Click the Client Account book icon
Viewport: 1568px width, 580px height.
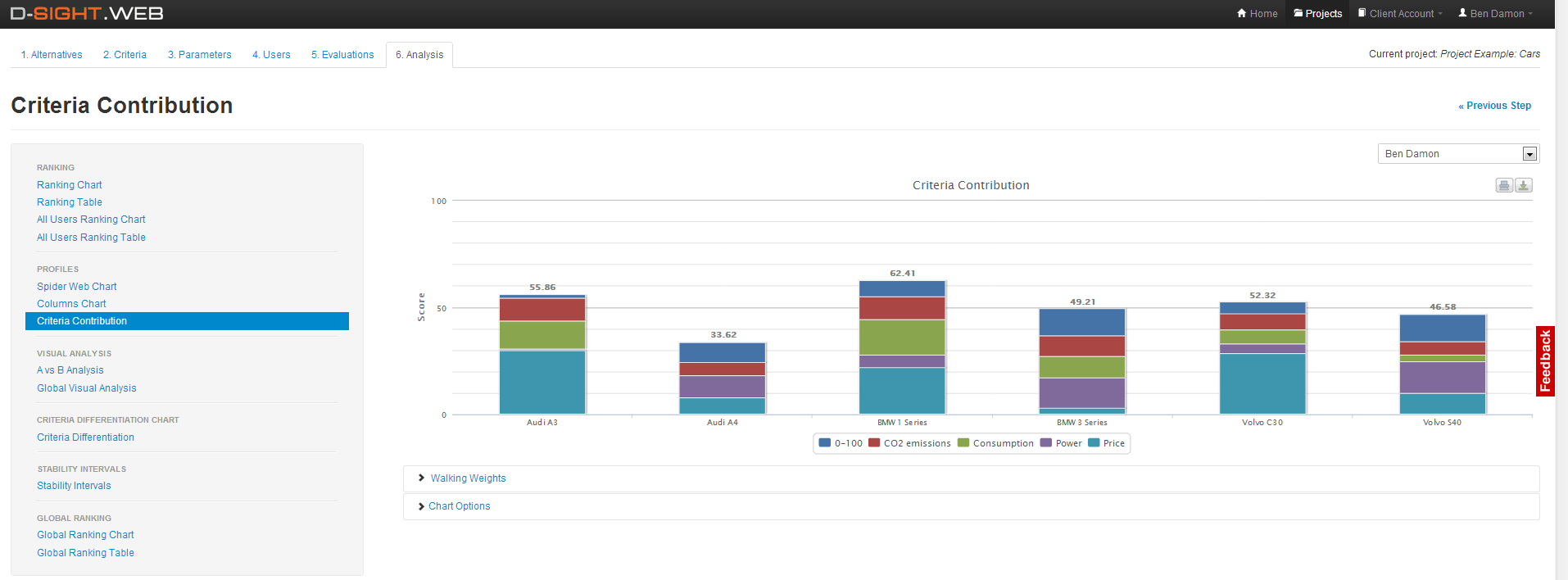1362,13
